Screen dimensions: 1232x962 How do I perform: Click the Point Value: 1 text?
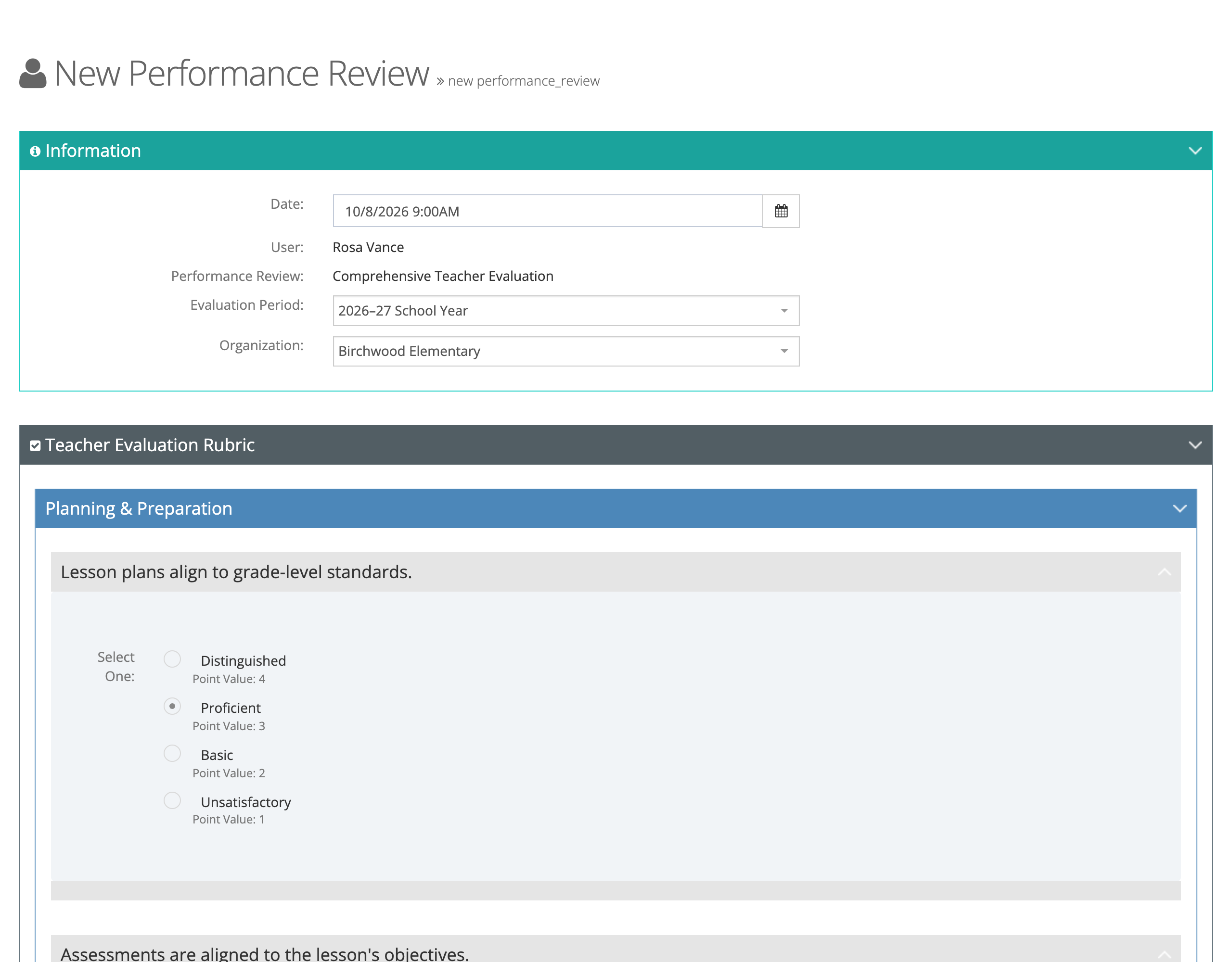point(229,819)
